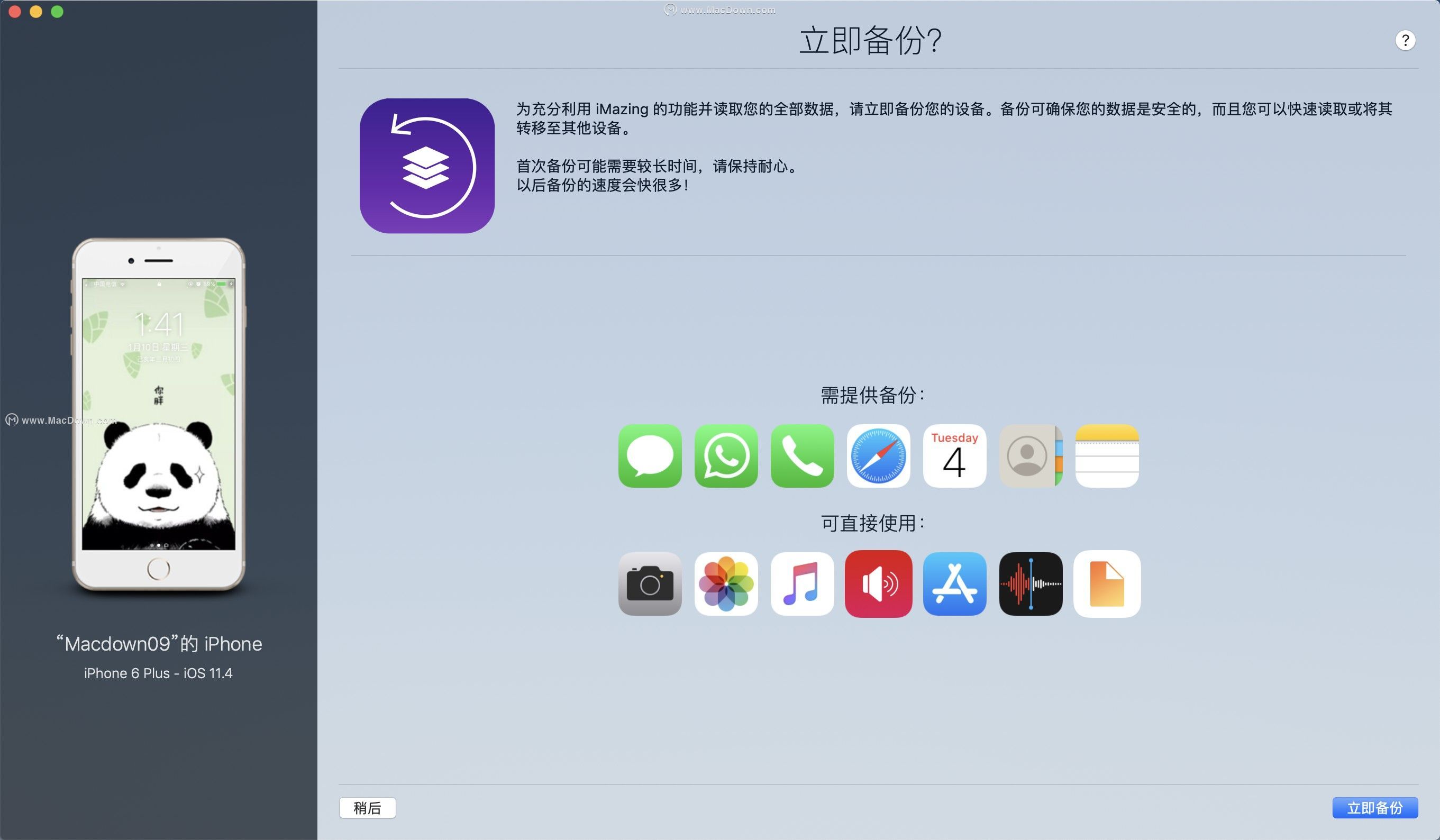Click the 可直接使用: label

872,523
